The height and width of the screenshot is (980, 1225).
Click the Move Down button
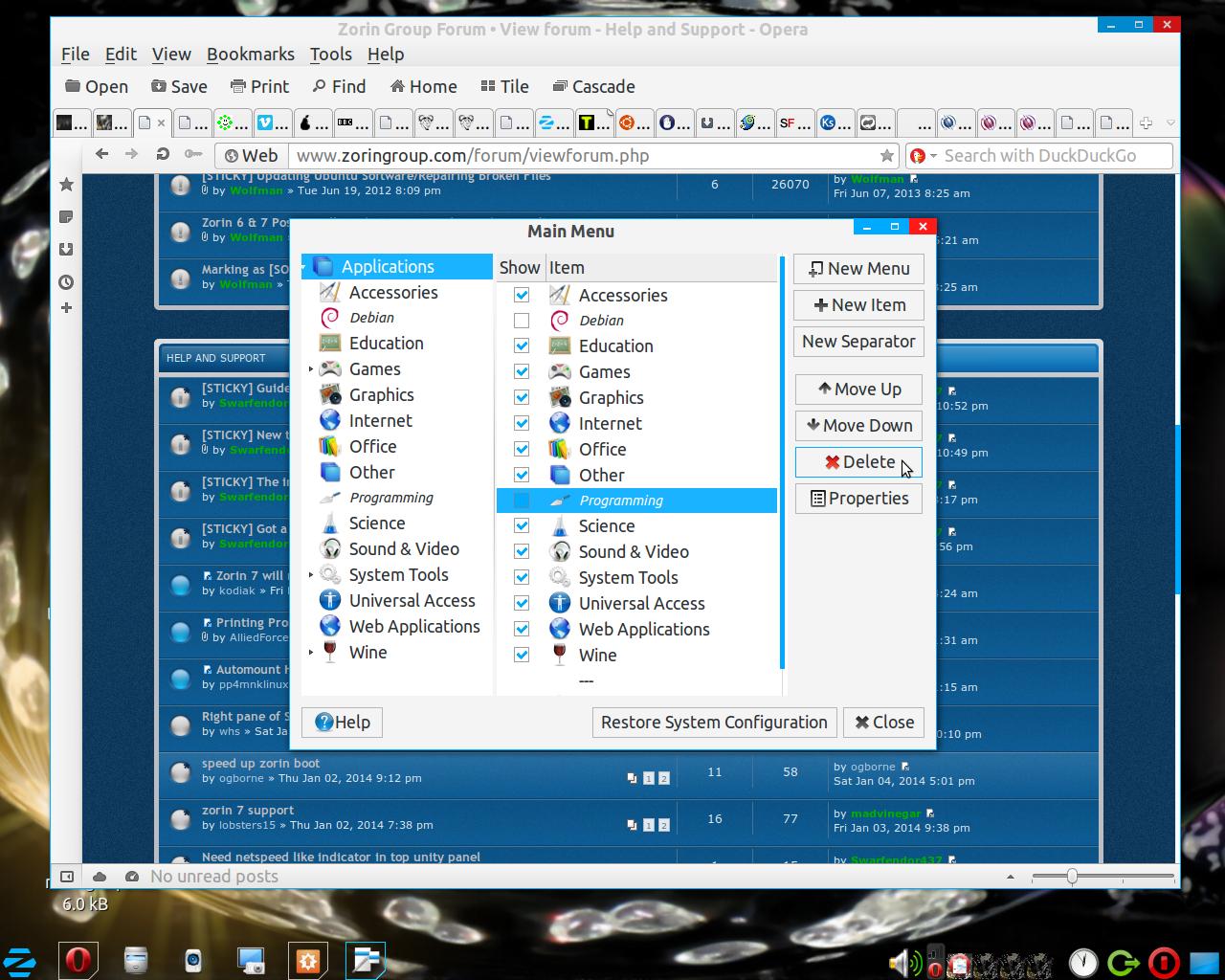[x=858, y=426]
